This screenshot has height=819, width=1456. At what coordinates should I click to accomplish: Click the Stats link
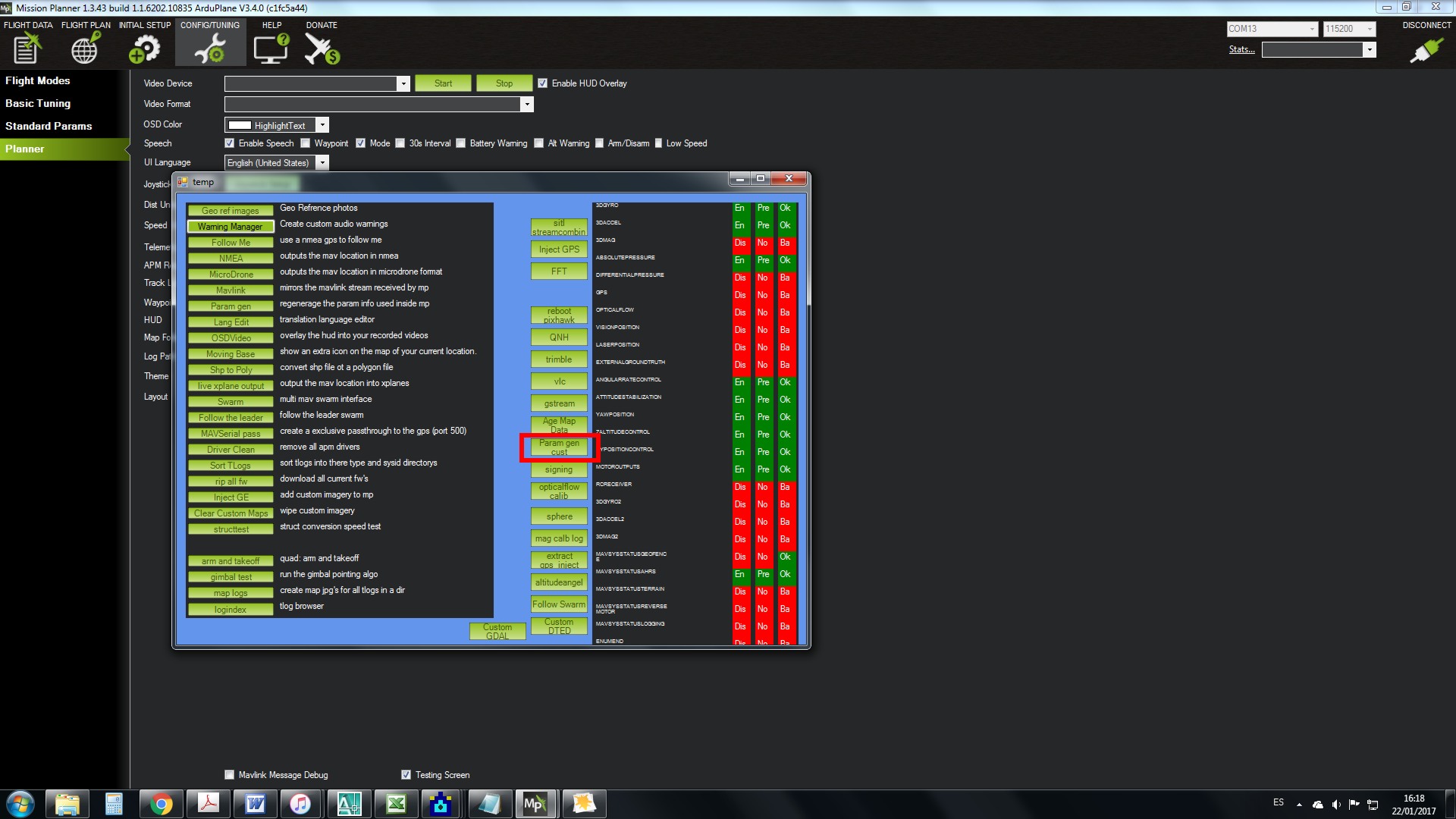(1241, 49)
